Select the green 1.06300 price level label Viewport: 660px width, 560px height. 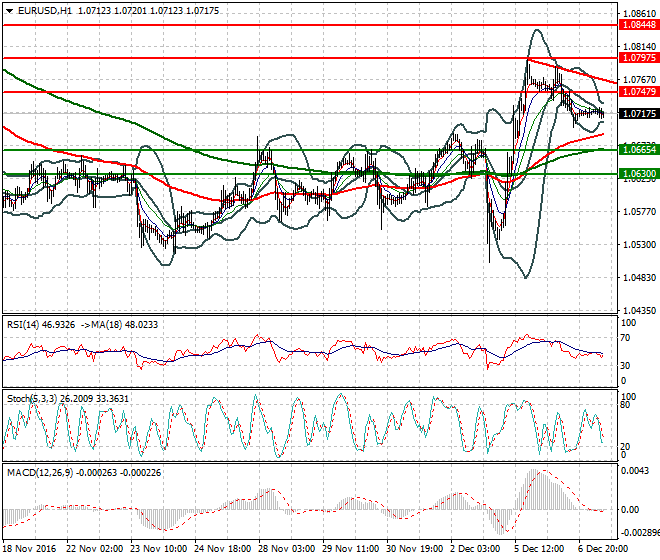click(639, 173)
